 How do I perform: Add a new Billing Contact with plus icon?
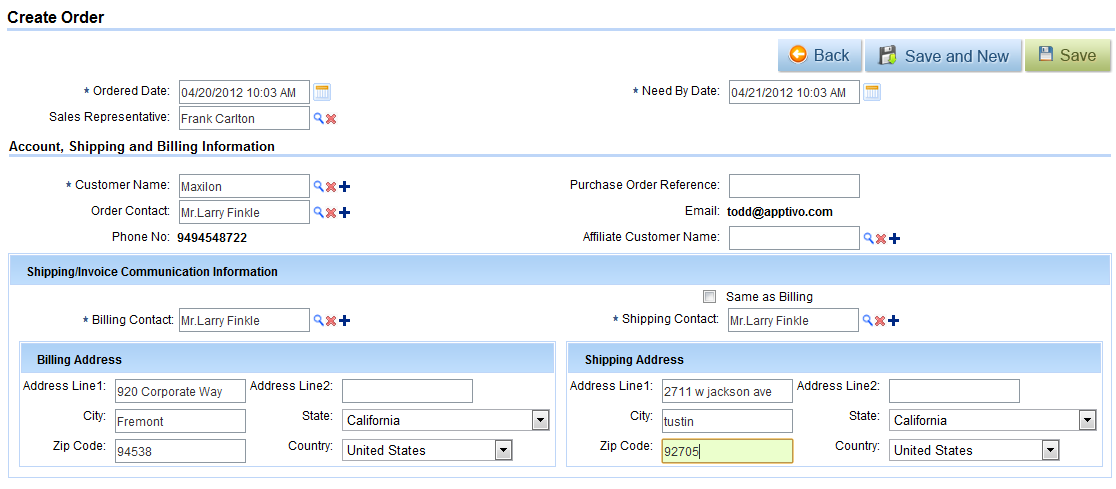coord(344,320)
